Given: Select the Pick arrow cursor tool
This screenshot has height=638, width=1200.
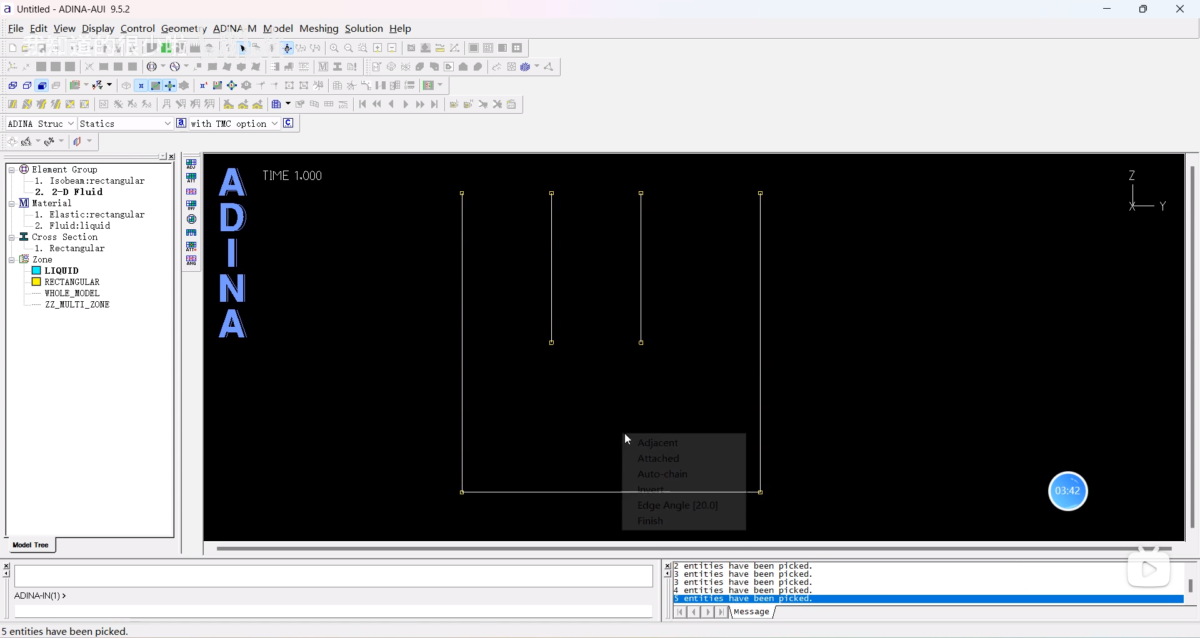Looking at the screenshot, I should pos(242,48).
